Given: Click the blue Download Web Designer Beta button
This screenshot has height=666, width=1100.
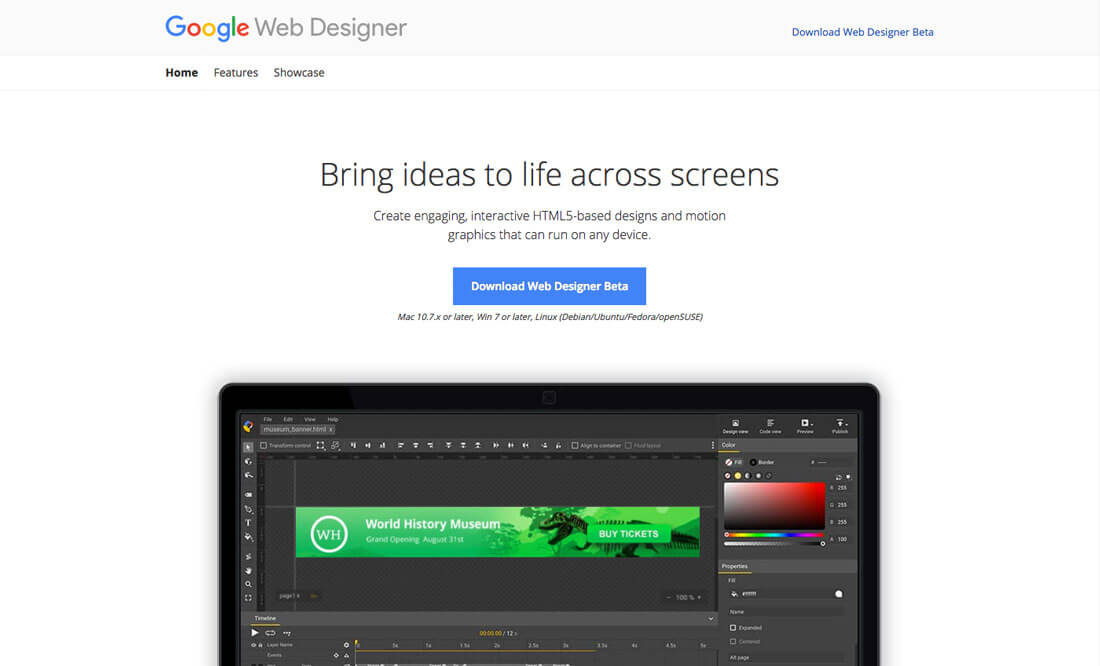Looking at the screenshot, I should 549,286.
